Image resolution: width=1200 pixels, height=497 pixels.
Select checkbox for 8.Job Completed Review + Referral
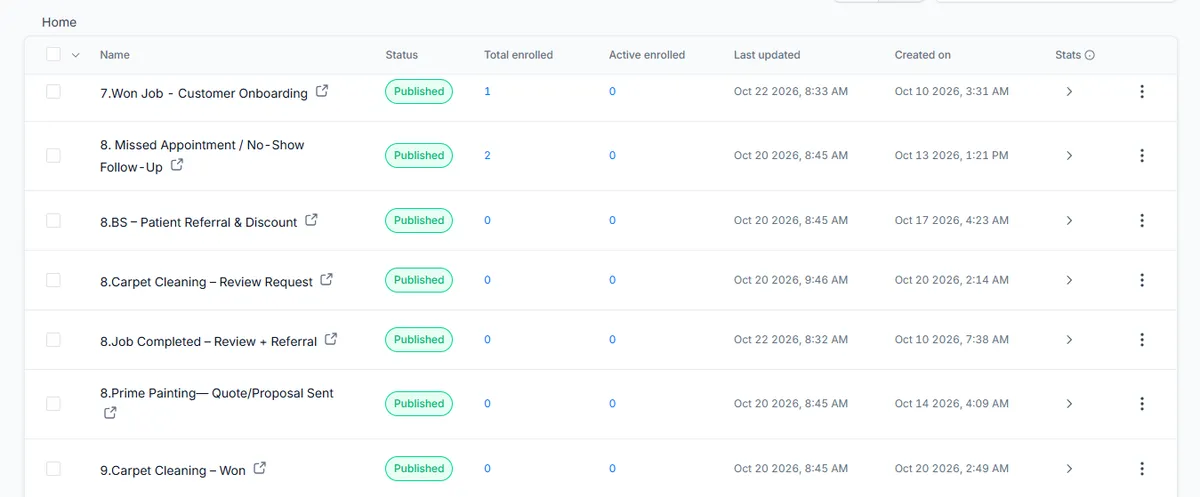point(53,339)
